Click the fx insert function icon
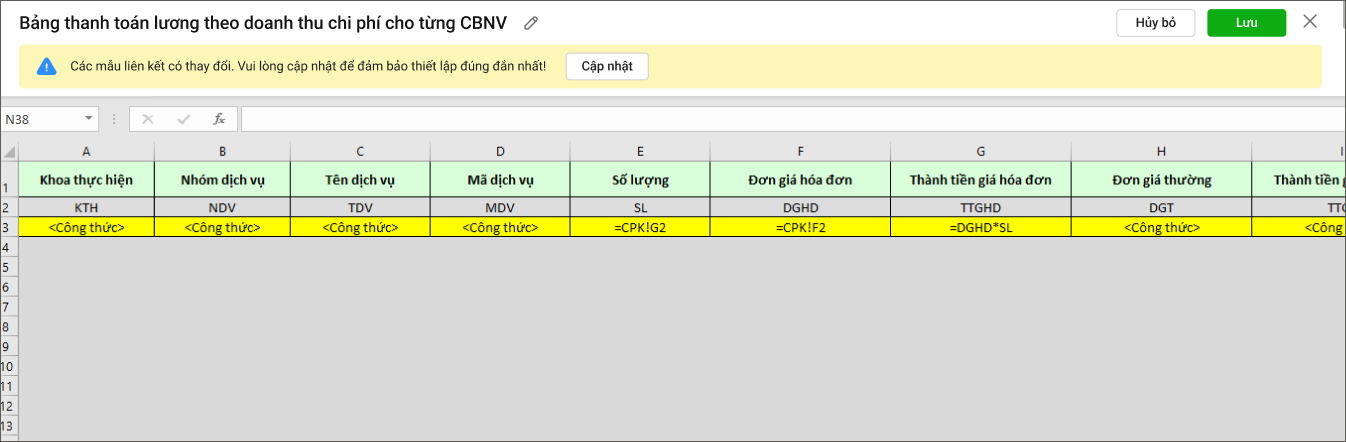Viewport: 1346px width, 442px height. pos(219,119)
